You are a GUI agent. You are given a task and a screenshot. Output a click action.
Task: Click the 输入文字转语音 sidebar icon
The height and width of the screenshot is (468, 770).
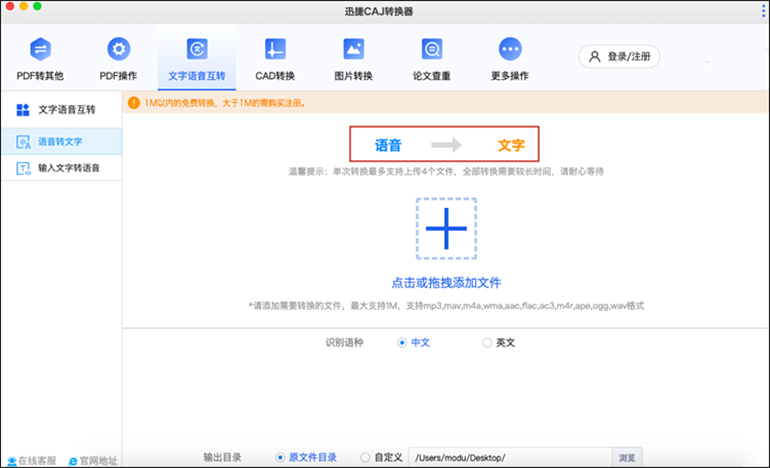point(23,168)
